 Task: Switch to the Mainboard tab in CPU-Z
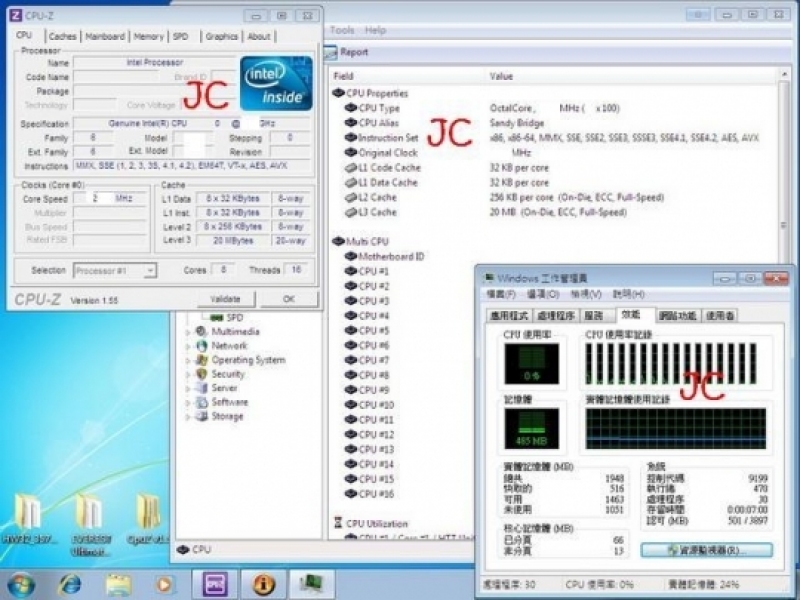[x=105, y=36]
